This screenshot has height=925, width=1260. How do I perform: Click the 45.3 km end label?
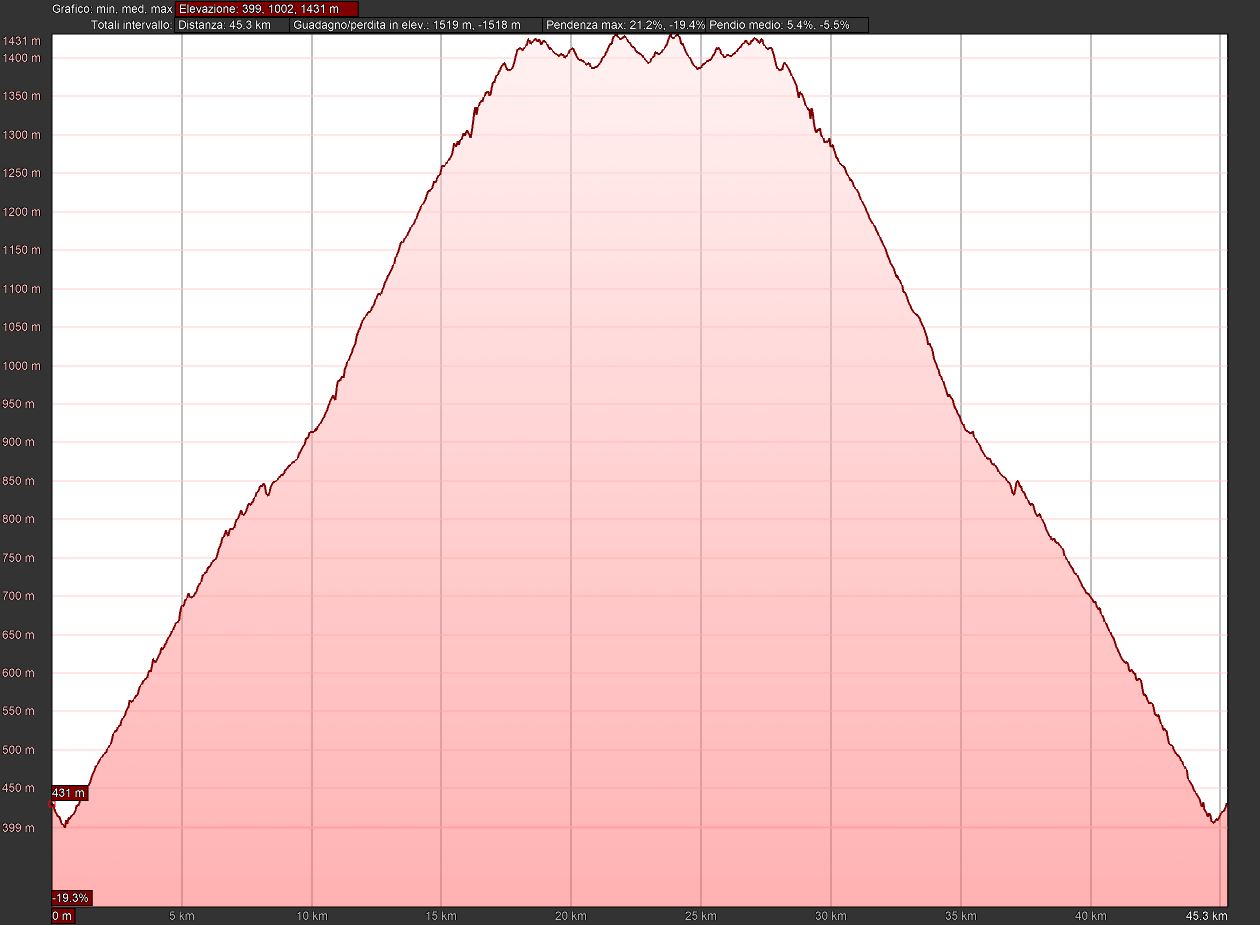click(1206, 916)
